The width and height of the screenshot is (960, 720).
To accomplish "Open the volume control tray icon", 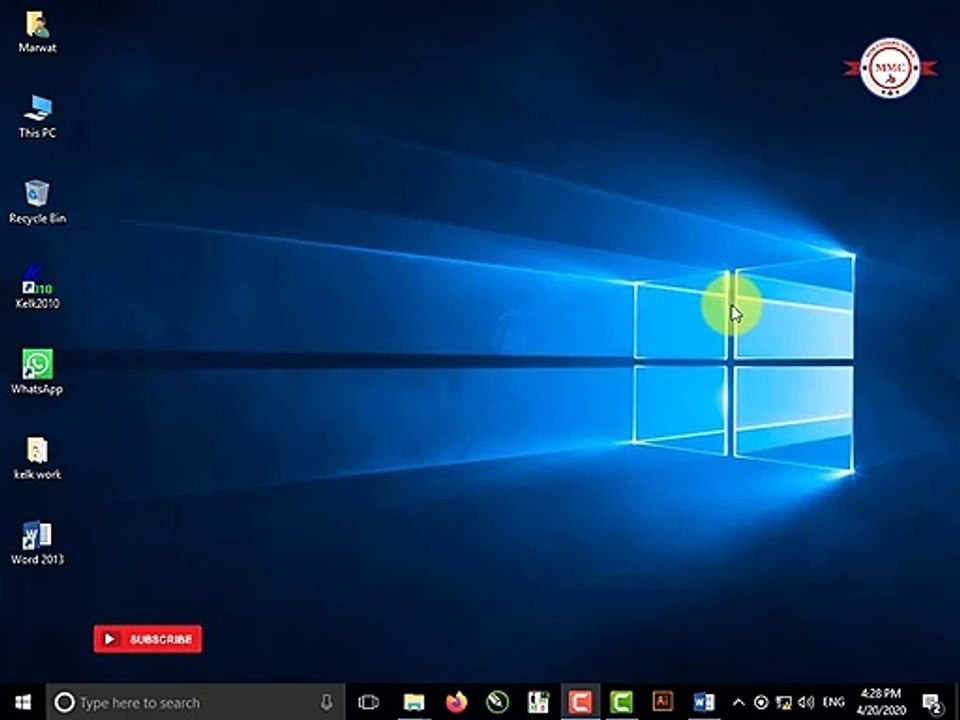I will 806,702.
